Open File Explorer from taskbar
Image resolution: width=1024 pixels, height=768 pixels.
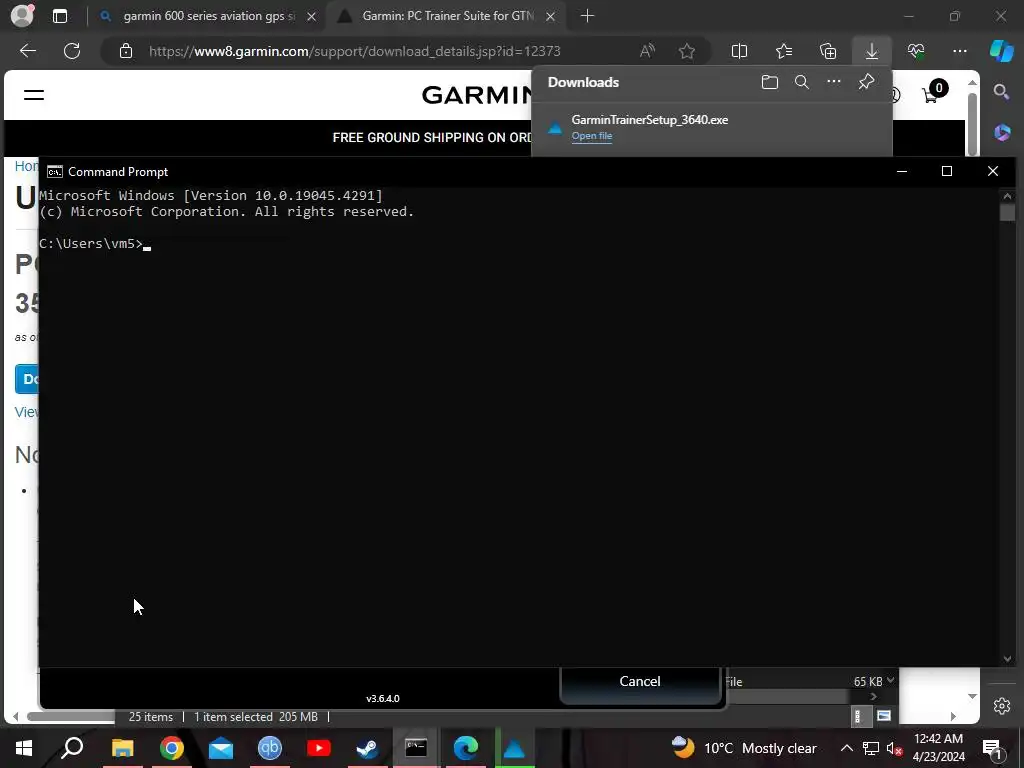(122, 748)
